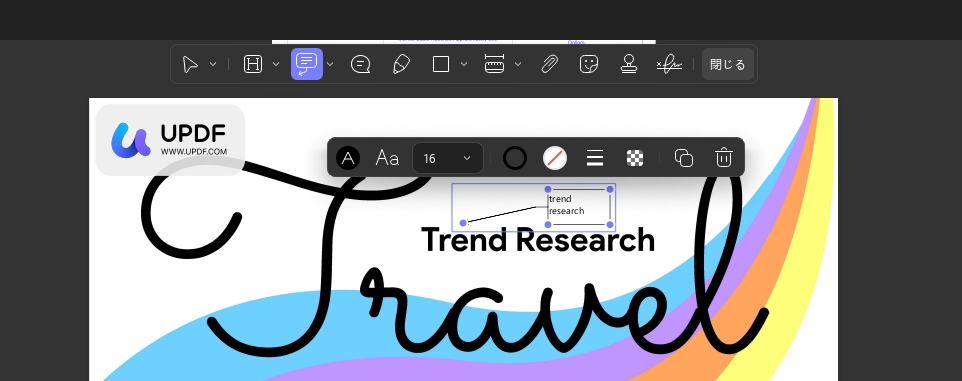The width and height of the screenshot is (962, 381).
Task: Open the opacity checkerboard option
Action: 635,158
